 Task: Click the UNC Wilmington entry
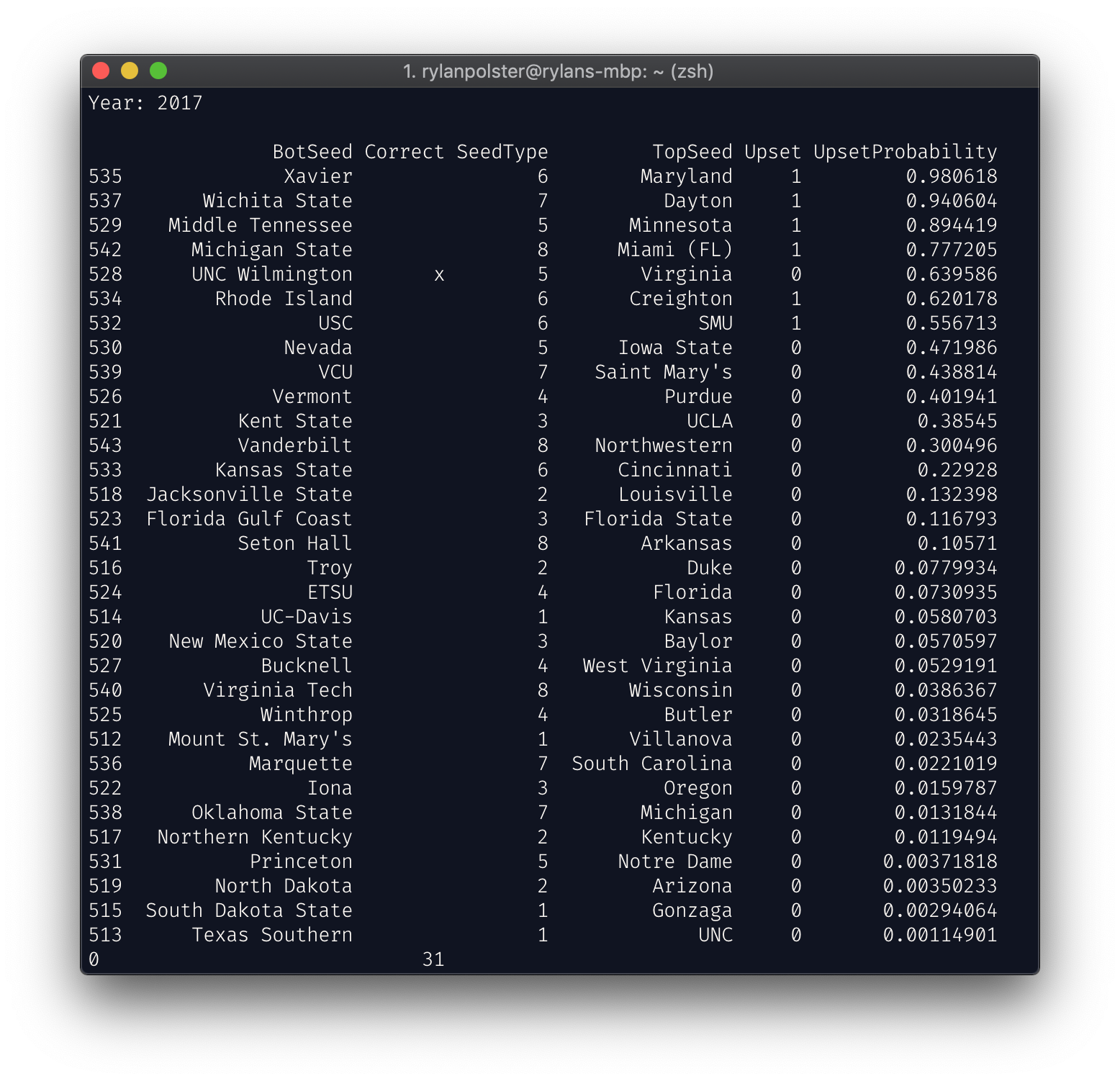click(x=272, y=274)
